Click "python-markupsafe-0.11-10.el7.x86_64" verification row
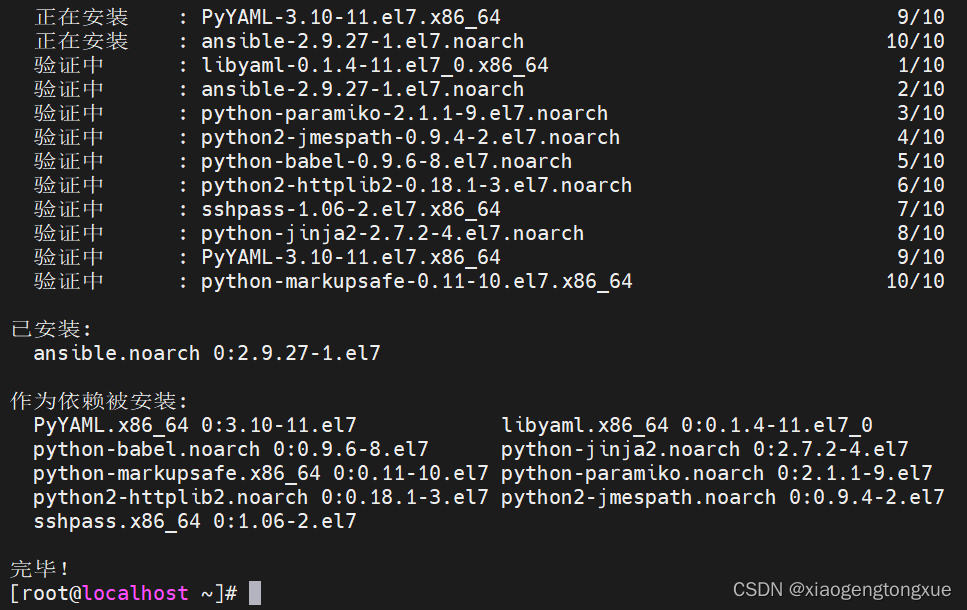 tap(417, 281)
